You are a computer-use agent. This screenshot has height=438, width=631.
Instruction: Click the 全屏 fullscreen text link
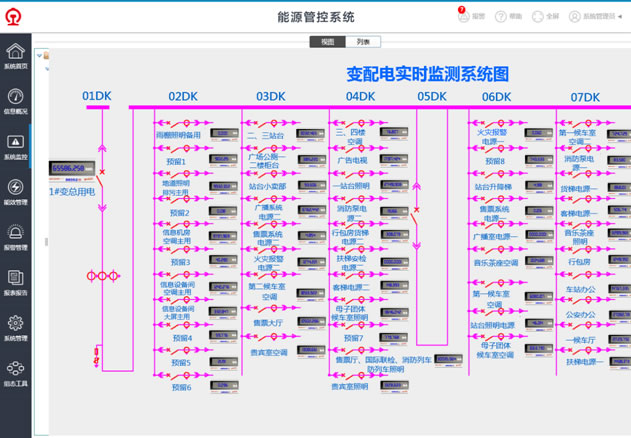point(553,17)
